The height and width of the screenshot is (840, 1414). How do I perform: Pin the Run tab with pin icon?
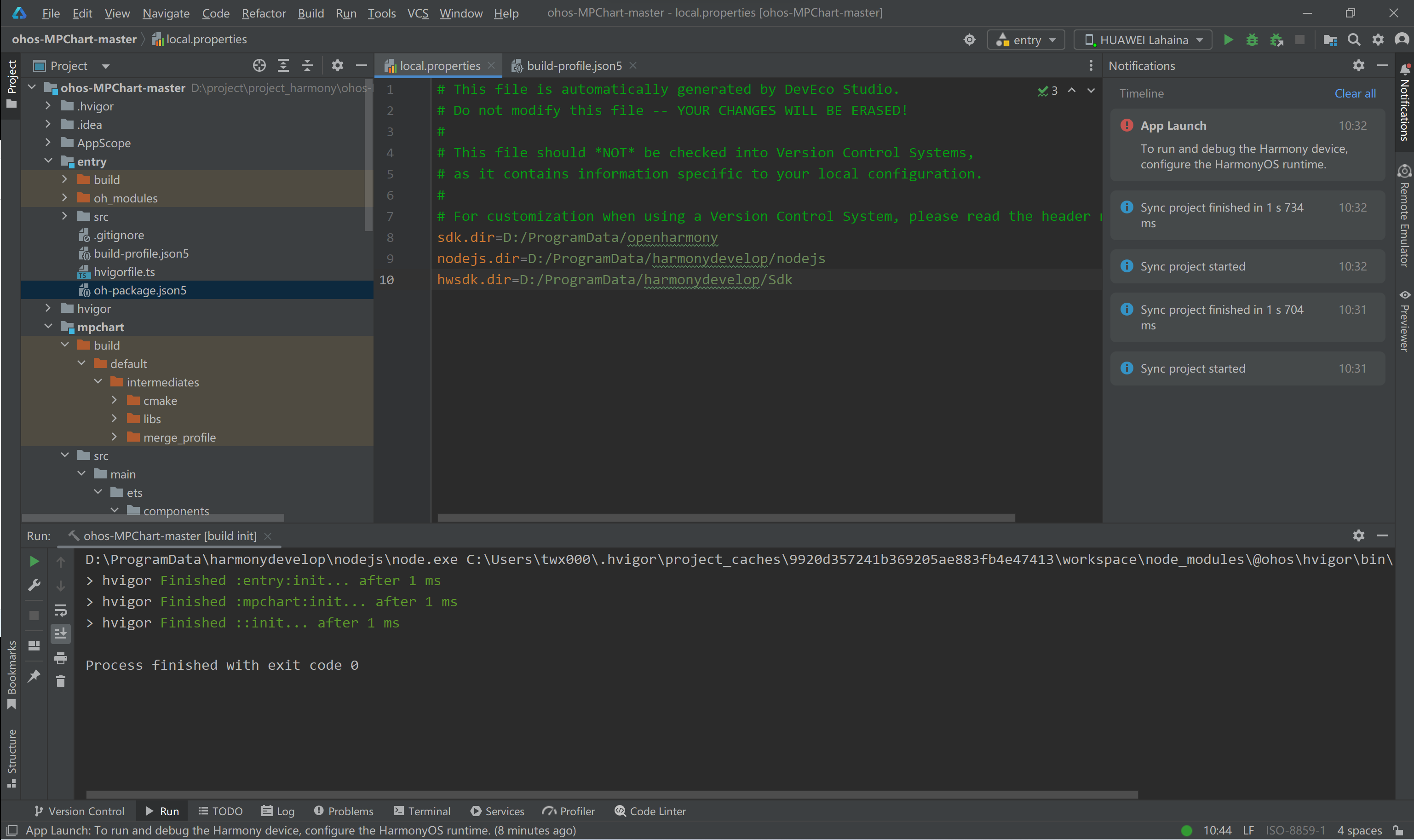coord(34,676)
